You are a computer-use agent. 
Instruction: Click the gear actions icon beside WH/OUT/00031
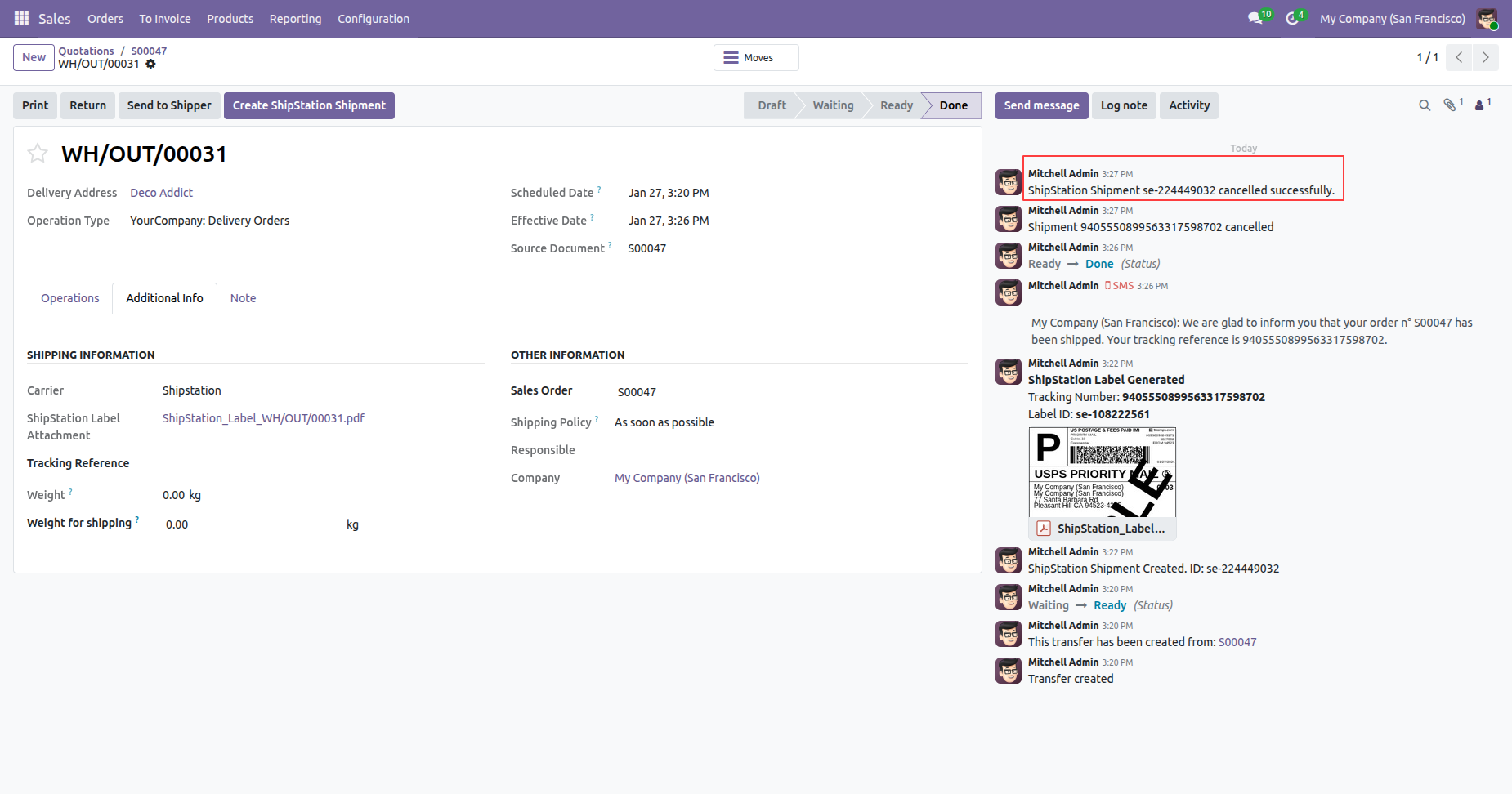150,64
